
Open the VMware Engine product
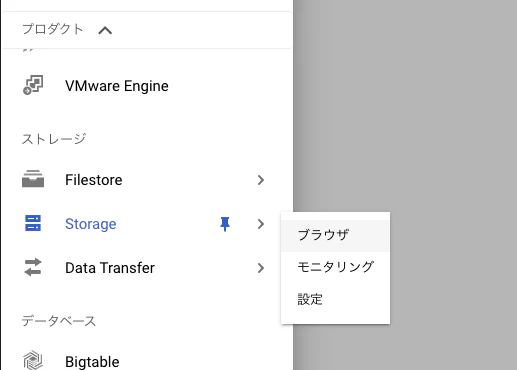click(x=117, y=86)
